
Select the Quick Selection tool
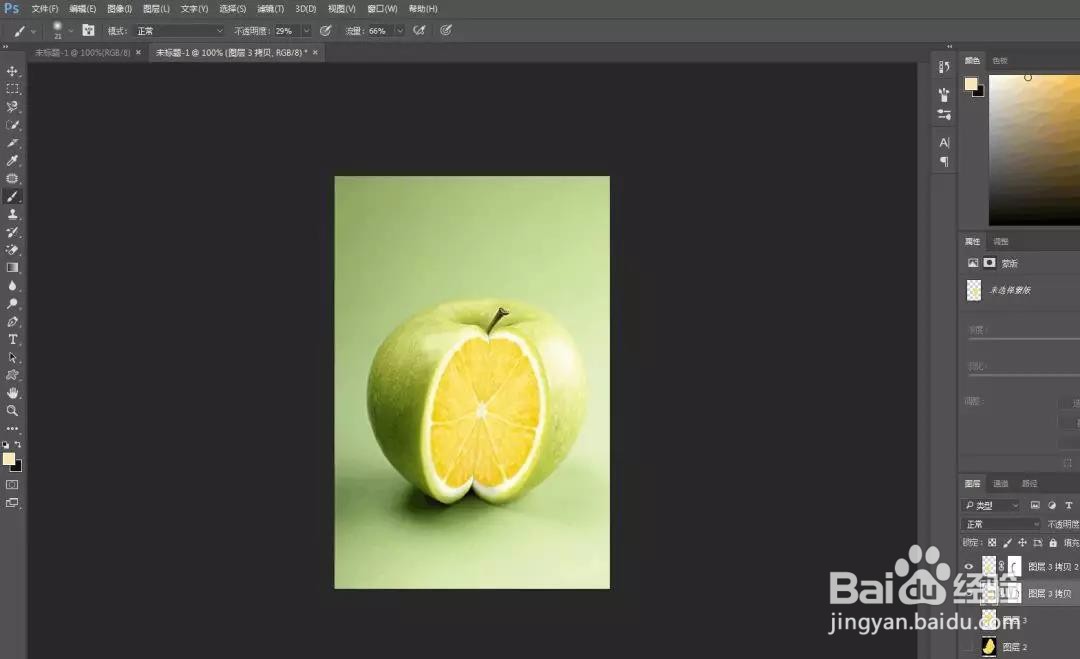pyautogui.click(x=12, y=125)
